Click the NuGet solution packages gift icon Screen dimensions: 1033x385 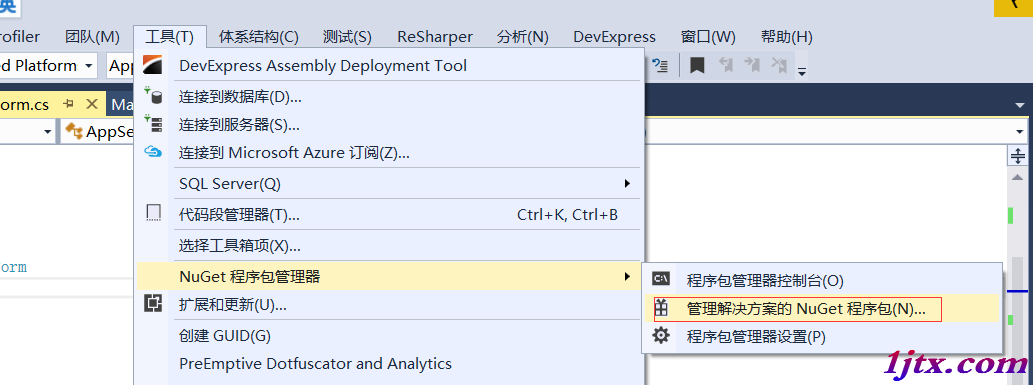point(661,308)
